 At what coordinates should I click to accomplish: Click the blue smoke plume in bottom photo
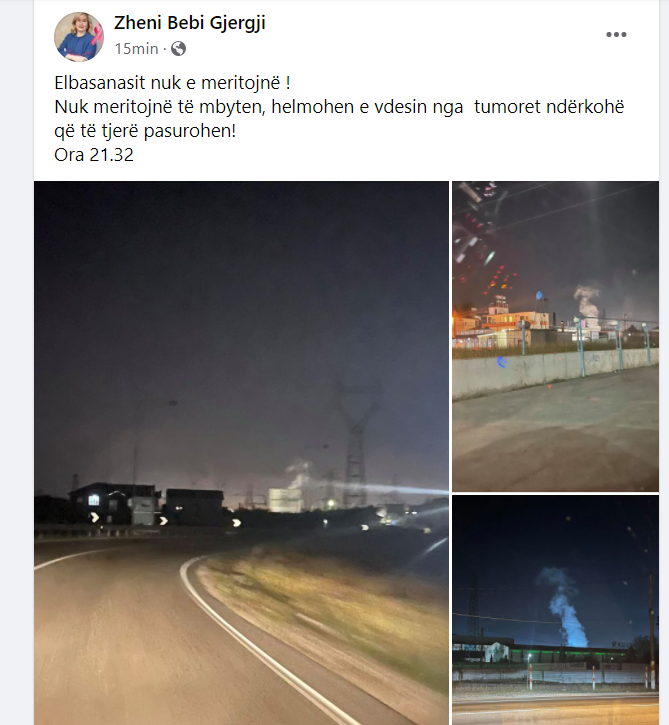pos(563,607)
